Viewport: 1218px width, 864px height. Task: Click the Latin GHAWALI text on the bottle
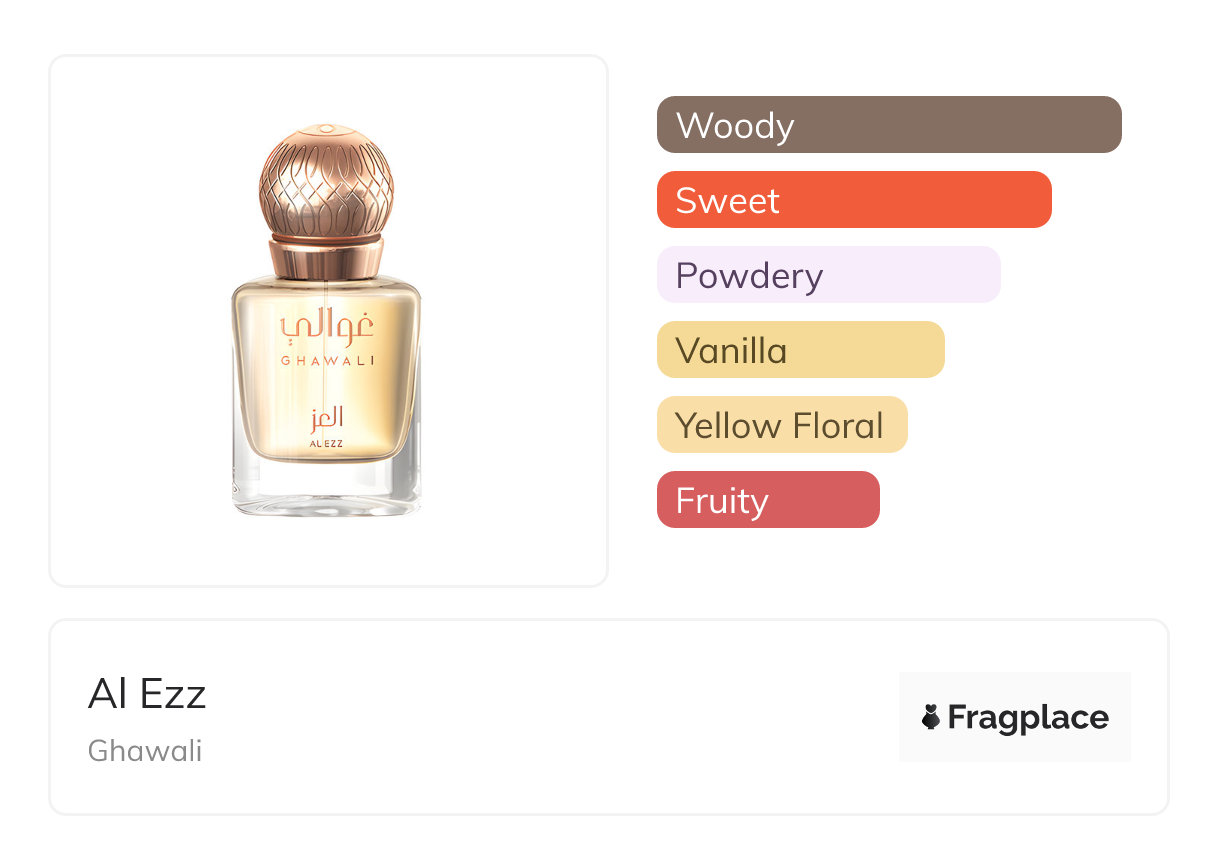(326, 360)
